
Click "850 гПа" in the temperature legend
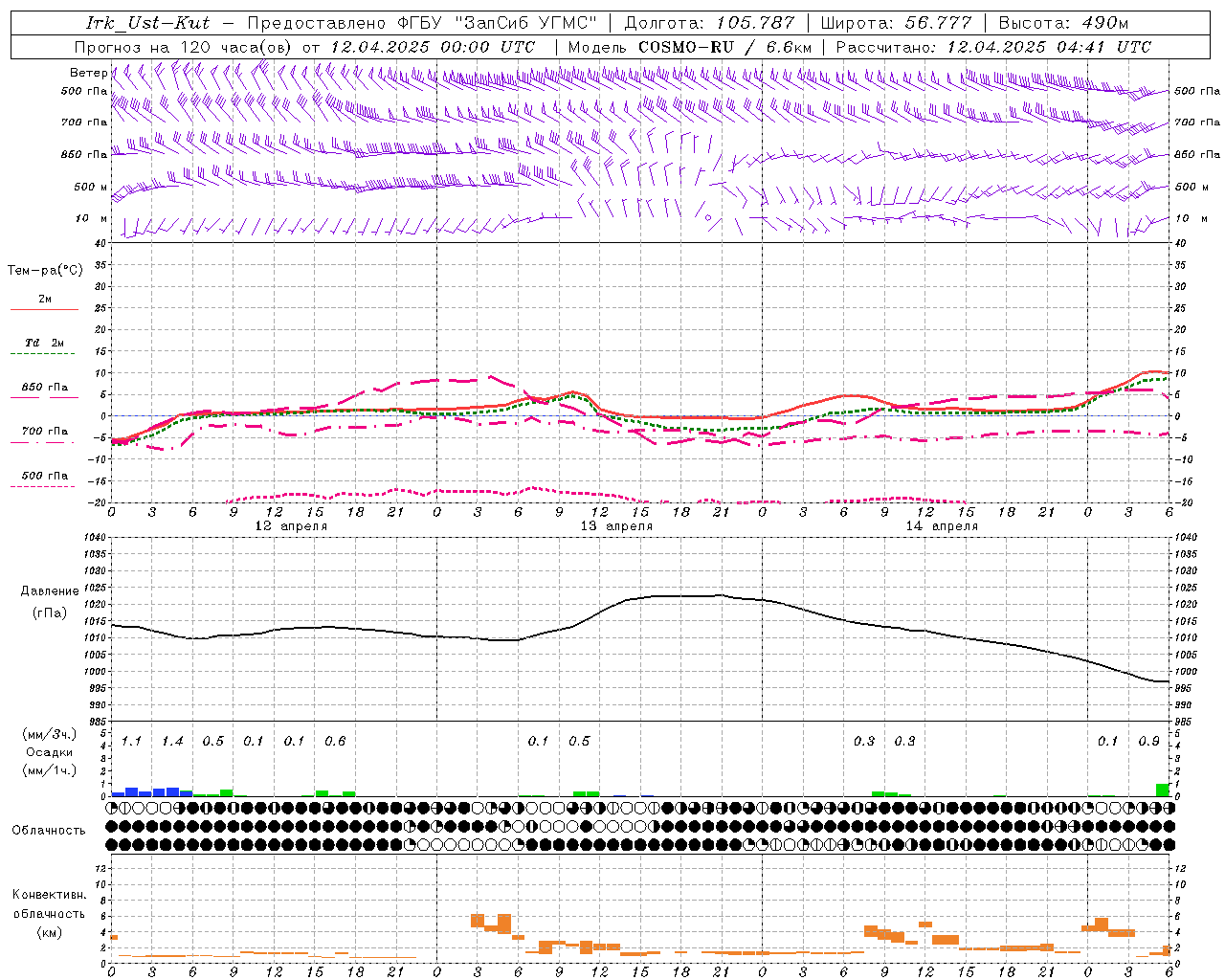pos(45,388)
